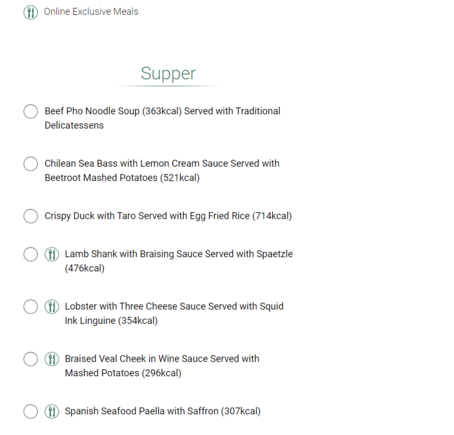Click Beef Pho Noodle Soup meal text
The height and width of the screenshot is (435, 454).
coord(162,118)
